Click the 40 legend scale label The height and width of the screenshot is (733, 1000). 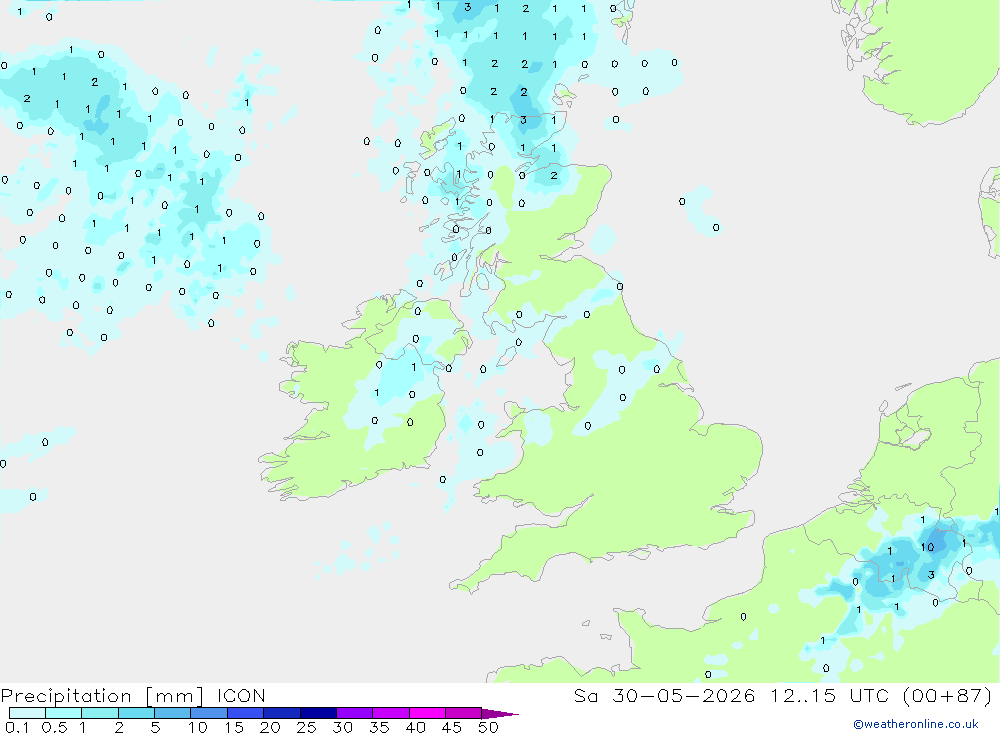[x=415, y=727]
